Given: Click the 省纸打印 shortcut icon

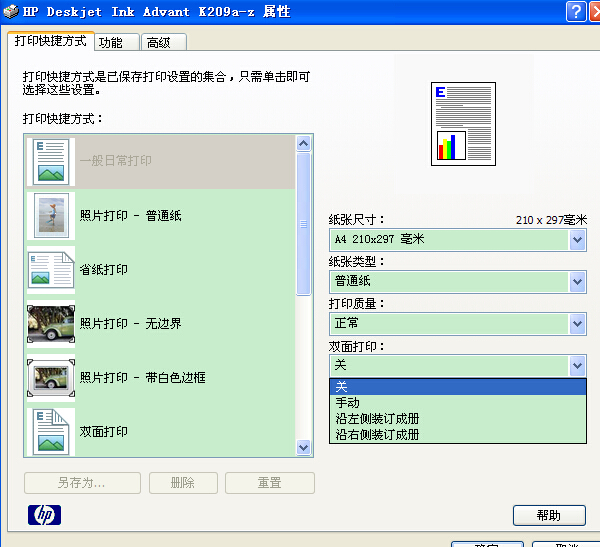Looking at the screenshot, I should pyautogui.click(x=50, y=269).
